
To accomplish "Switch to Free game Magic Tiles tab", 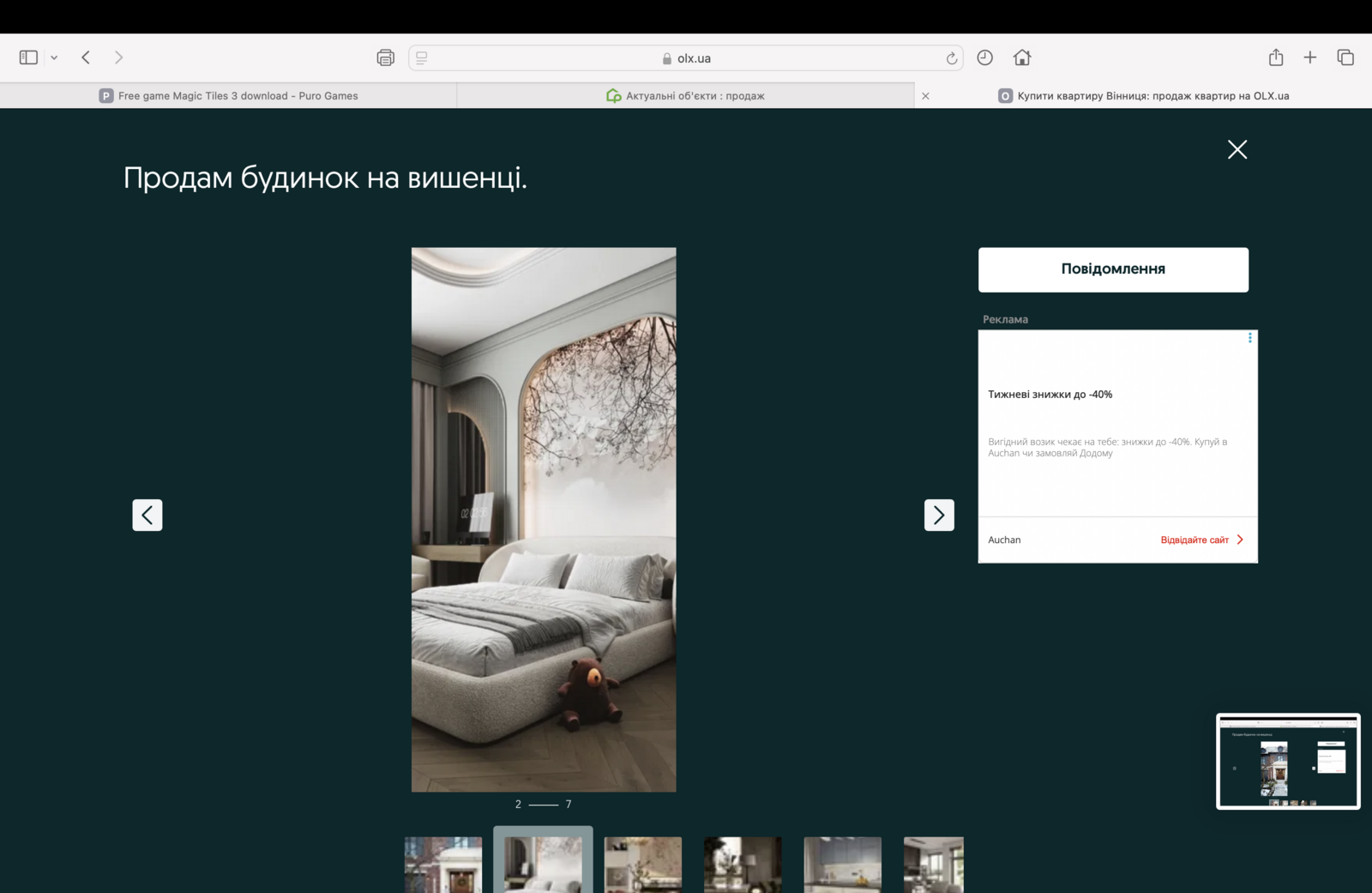I will (x=228, y=96).
